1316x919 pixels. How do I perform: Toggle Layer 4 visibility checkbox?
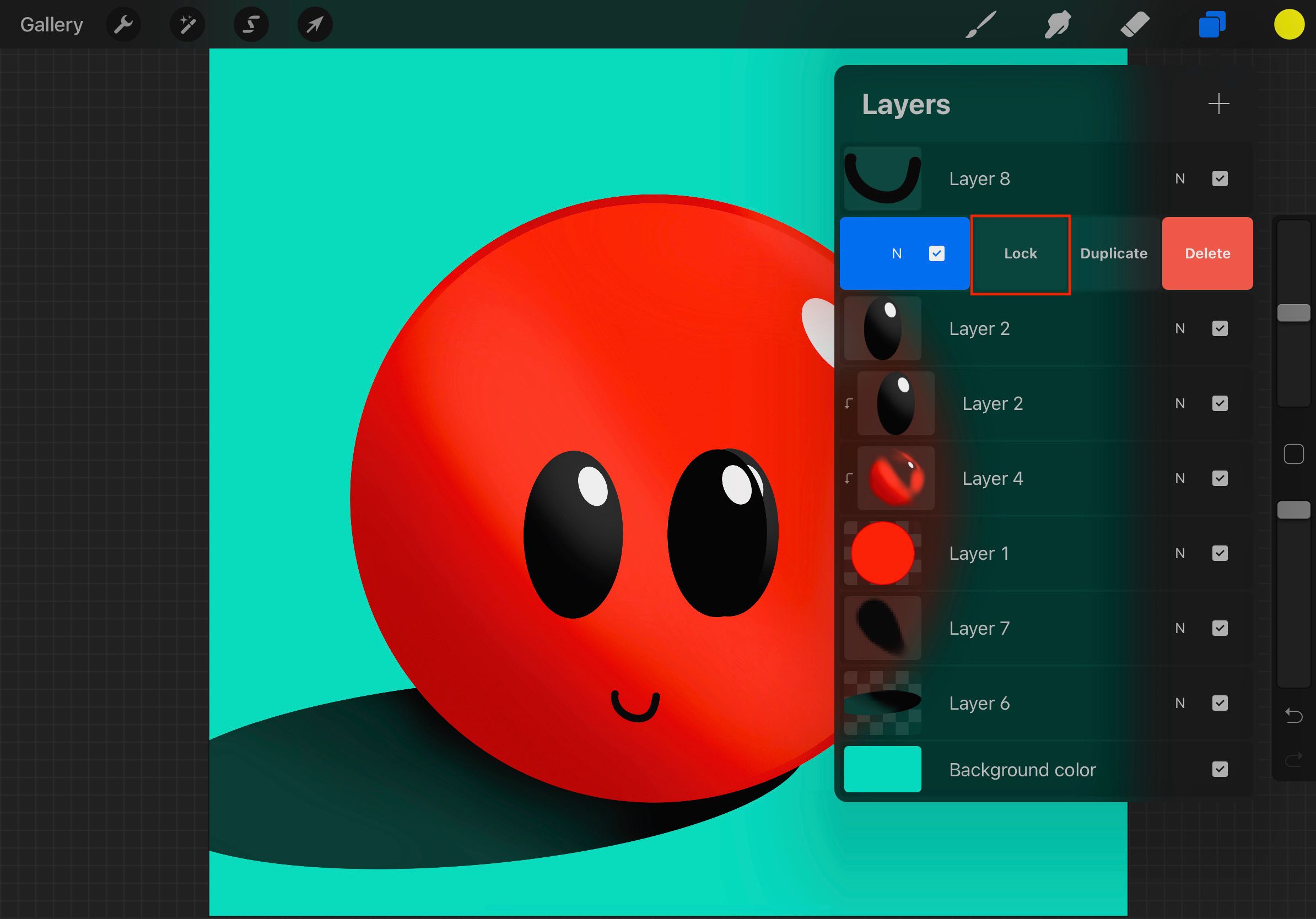pos(1220,478)
